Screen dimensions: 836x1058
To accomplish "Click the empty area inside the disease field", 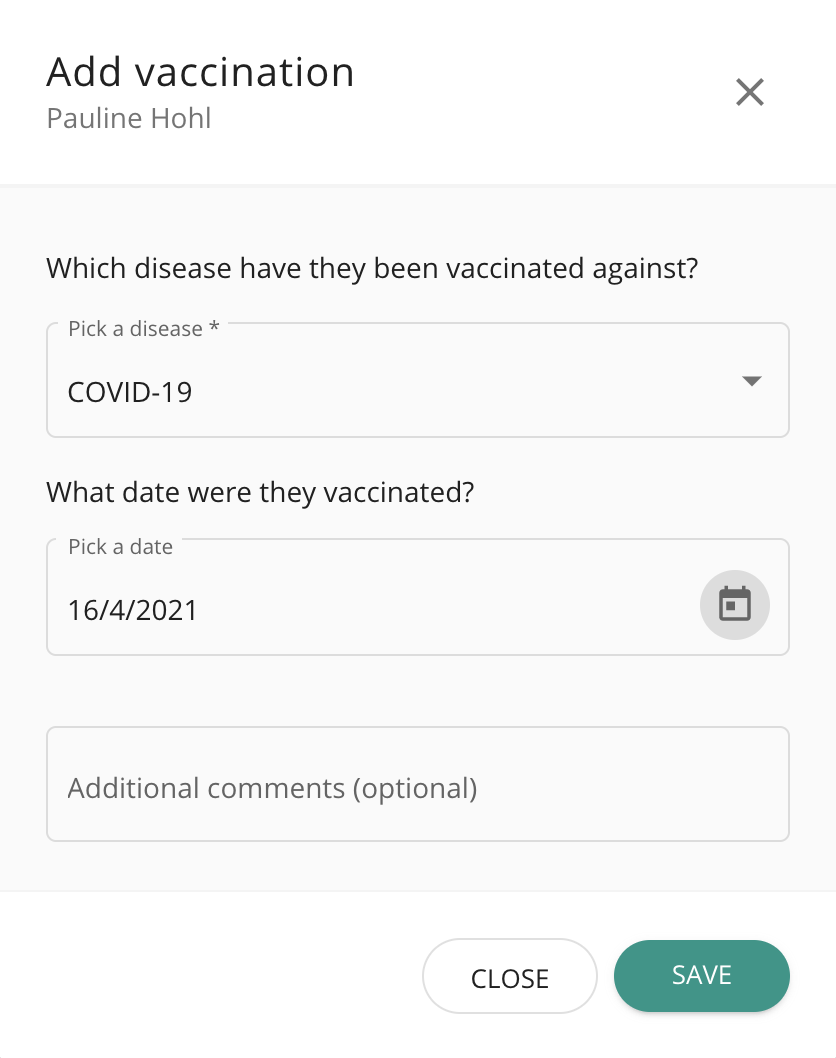I will tap(459, 391).
